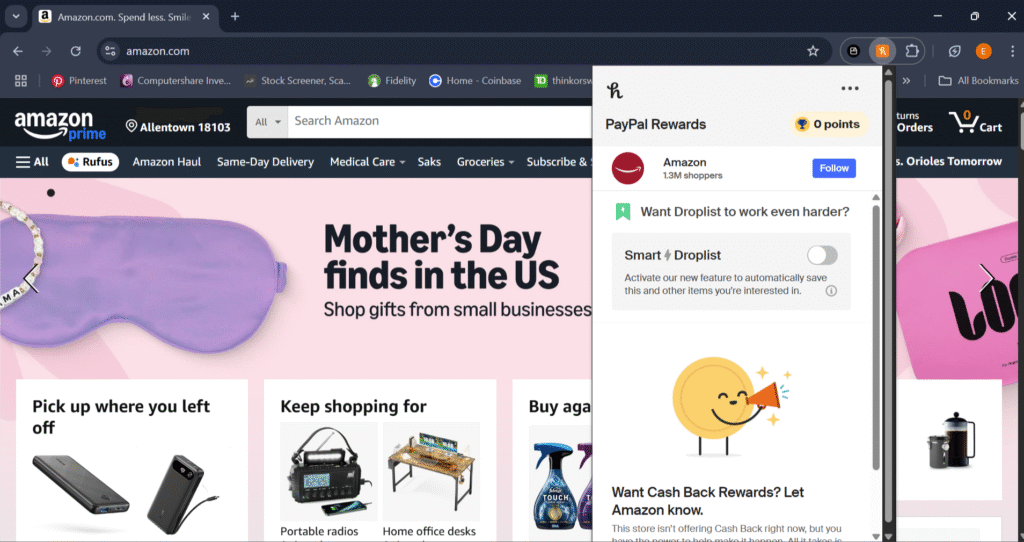Click the 0 points rewards badge
The height and width of the screenshot is (542, 1024).
tap(828, 124)
